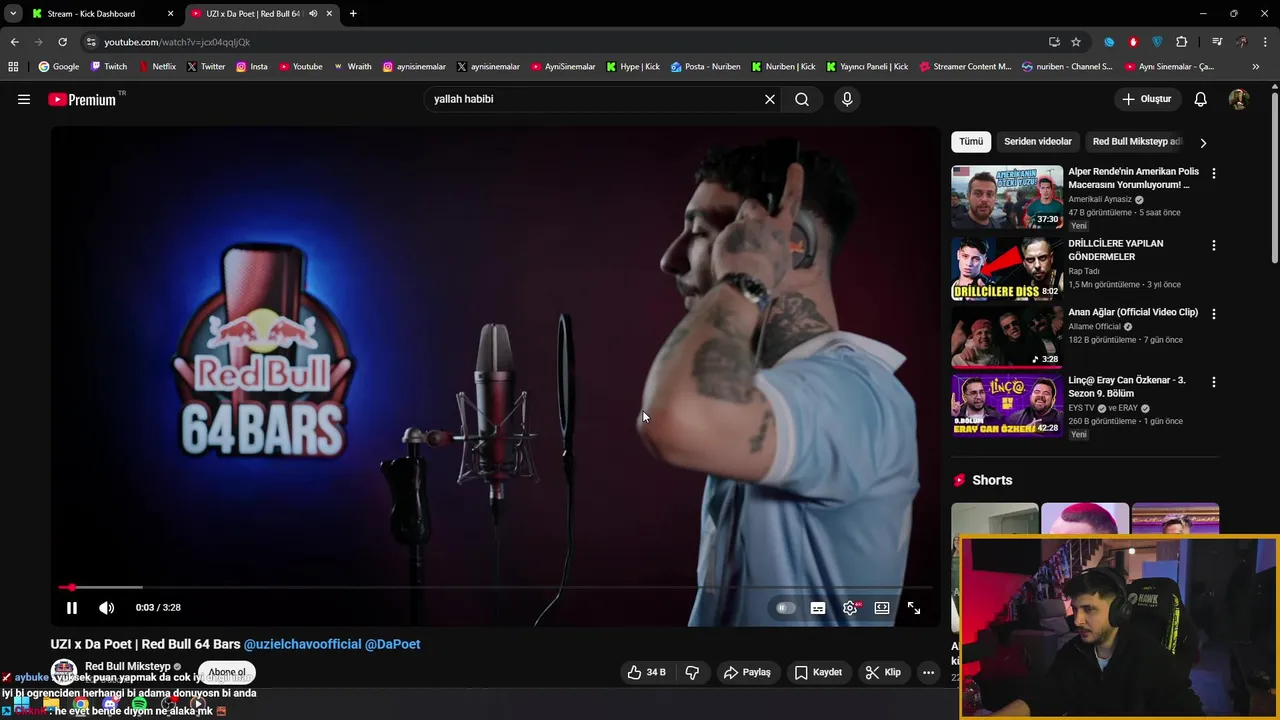Open the browser extensions puzzle icon
The height and width of the screenshot is (720, 1280).
click(1181, 42)
